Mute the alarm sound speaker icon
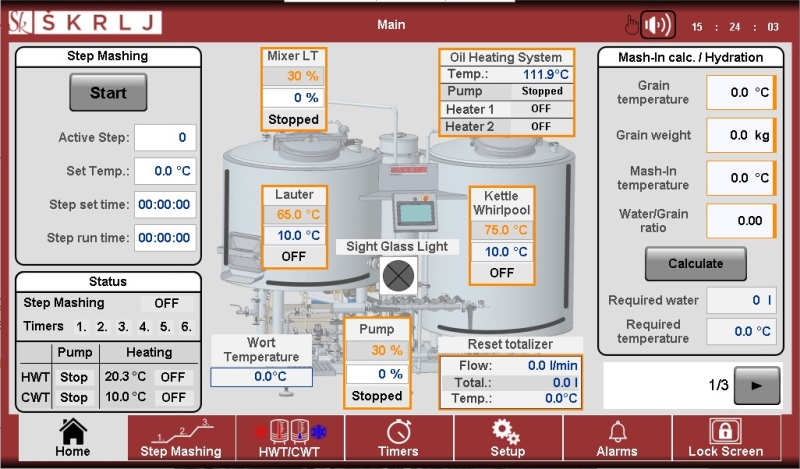This screenshot has width=800, height=469. point(657,25)
